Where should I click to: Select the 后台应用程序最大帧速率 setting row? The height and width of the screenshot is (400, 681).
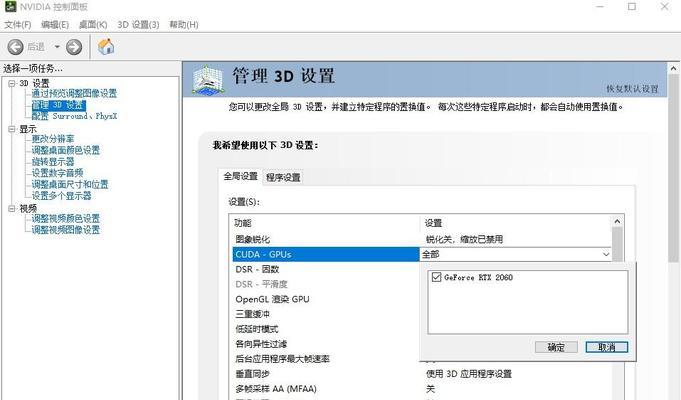pos(326,359)
